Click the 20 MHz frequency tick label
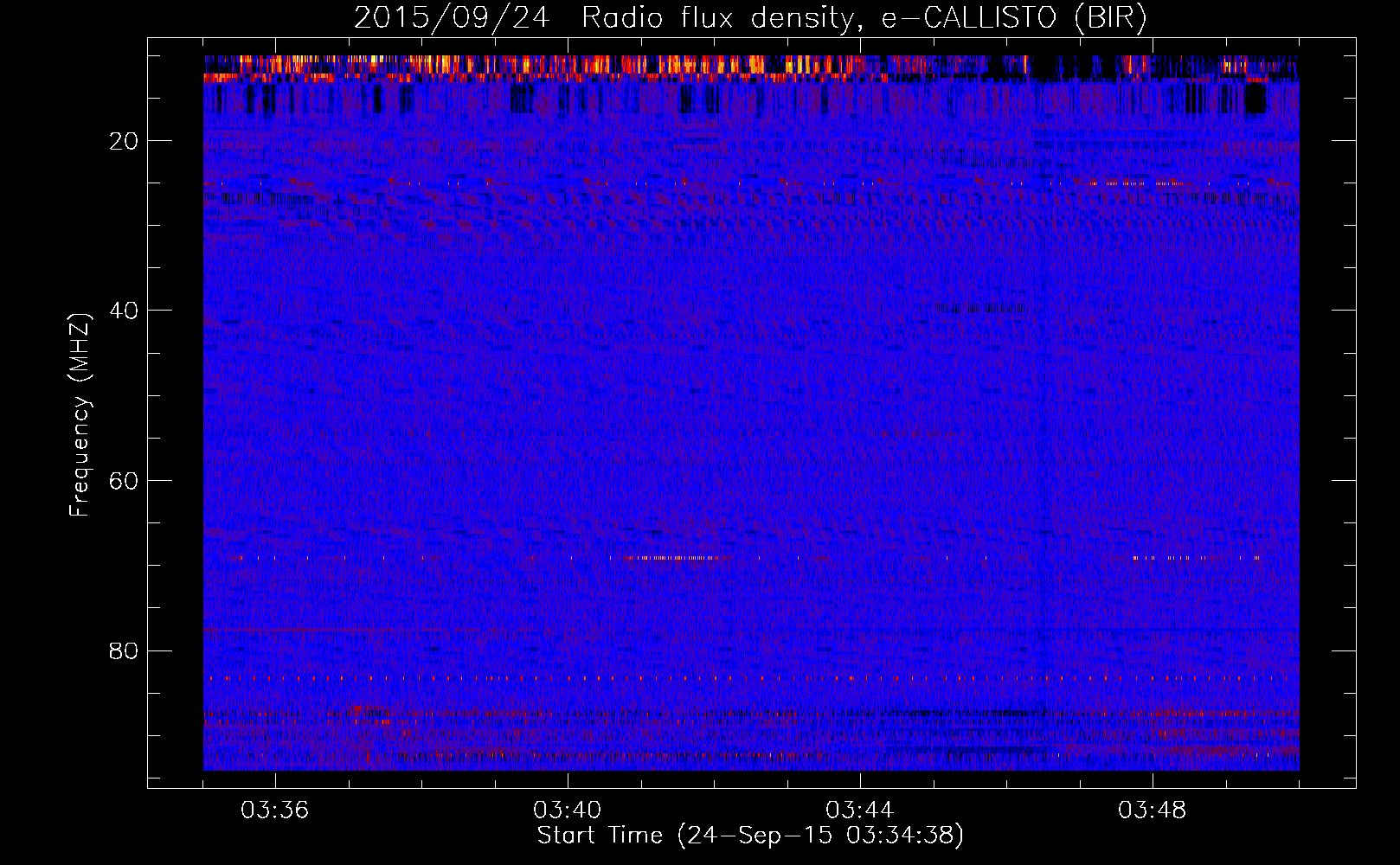This screenshot has height=865, width=1400. pos(125,141)
